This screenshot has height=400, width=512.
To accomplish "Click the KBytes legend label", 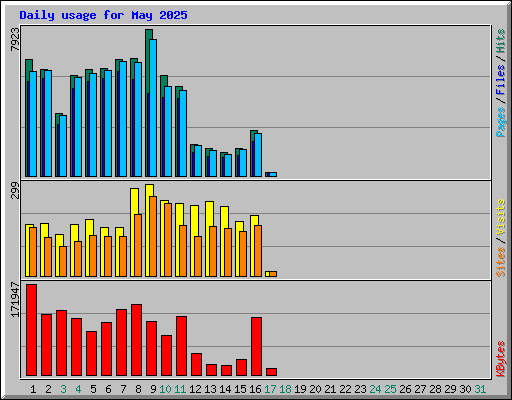I will (501, 359).
